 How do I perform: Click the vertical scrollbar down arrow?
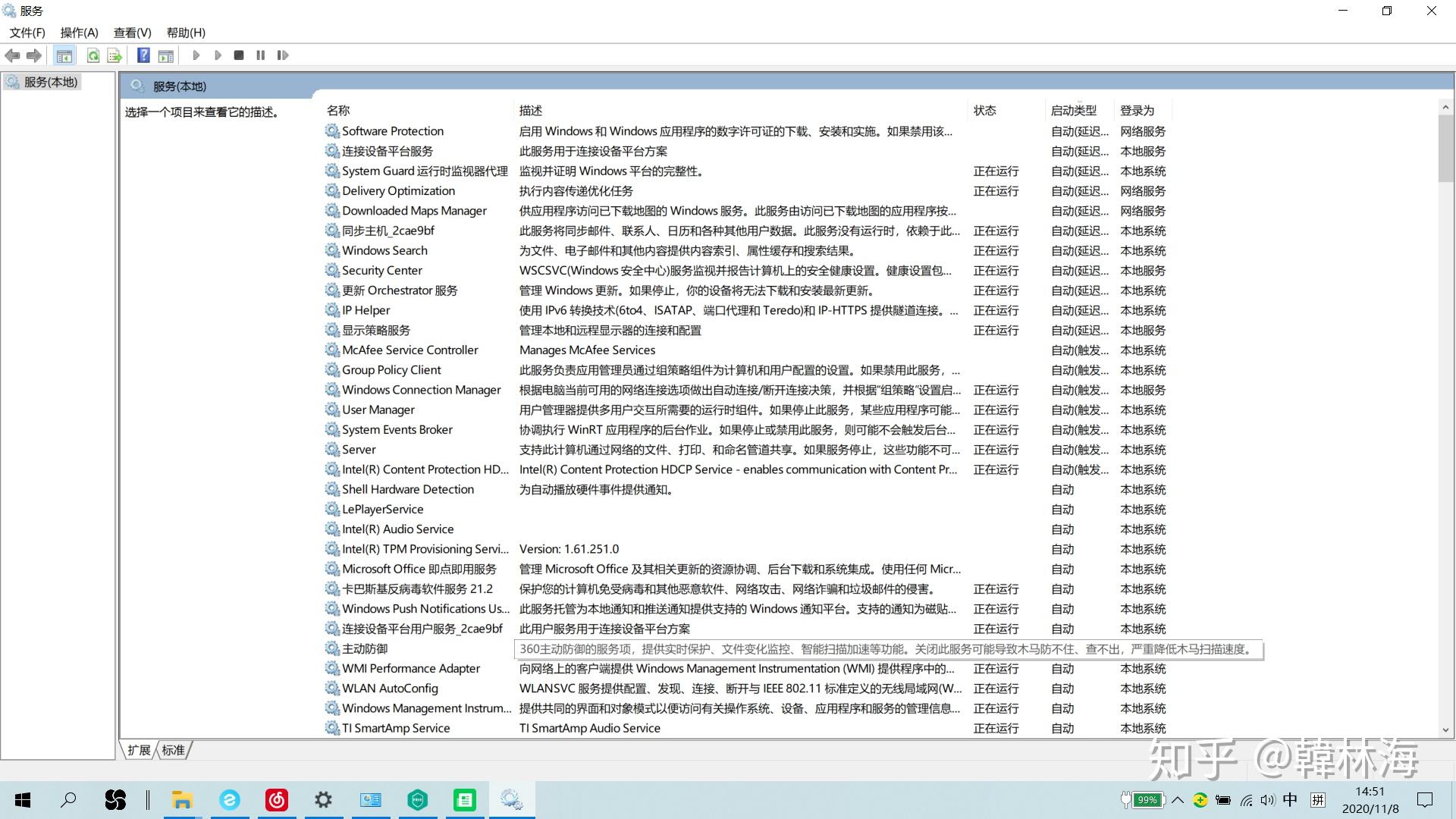[x=1445, y=730]
